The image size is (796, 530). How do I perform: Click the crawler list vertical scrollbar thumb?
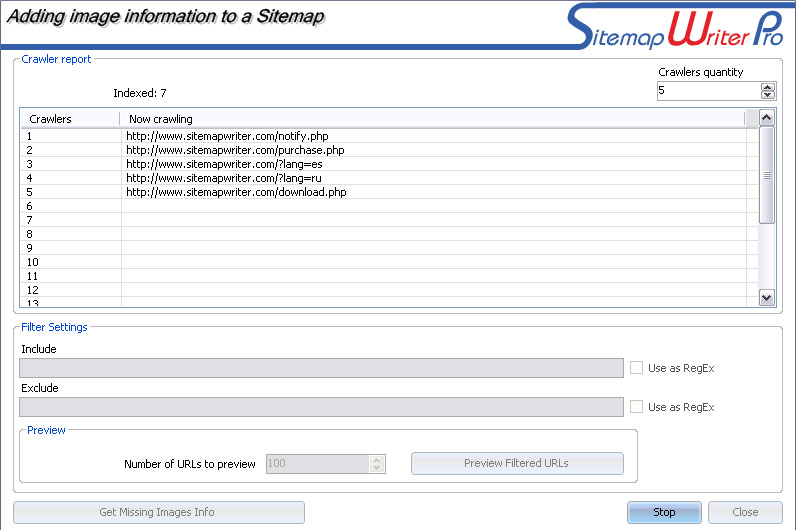[x=767, y=175]
